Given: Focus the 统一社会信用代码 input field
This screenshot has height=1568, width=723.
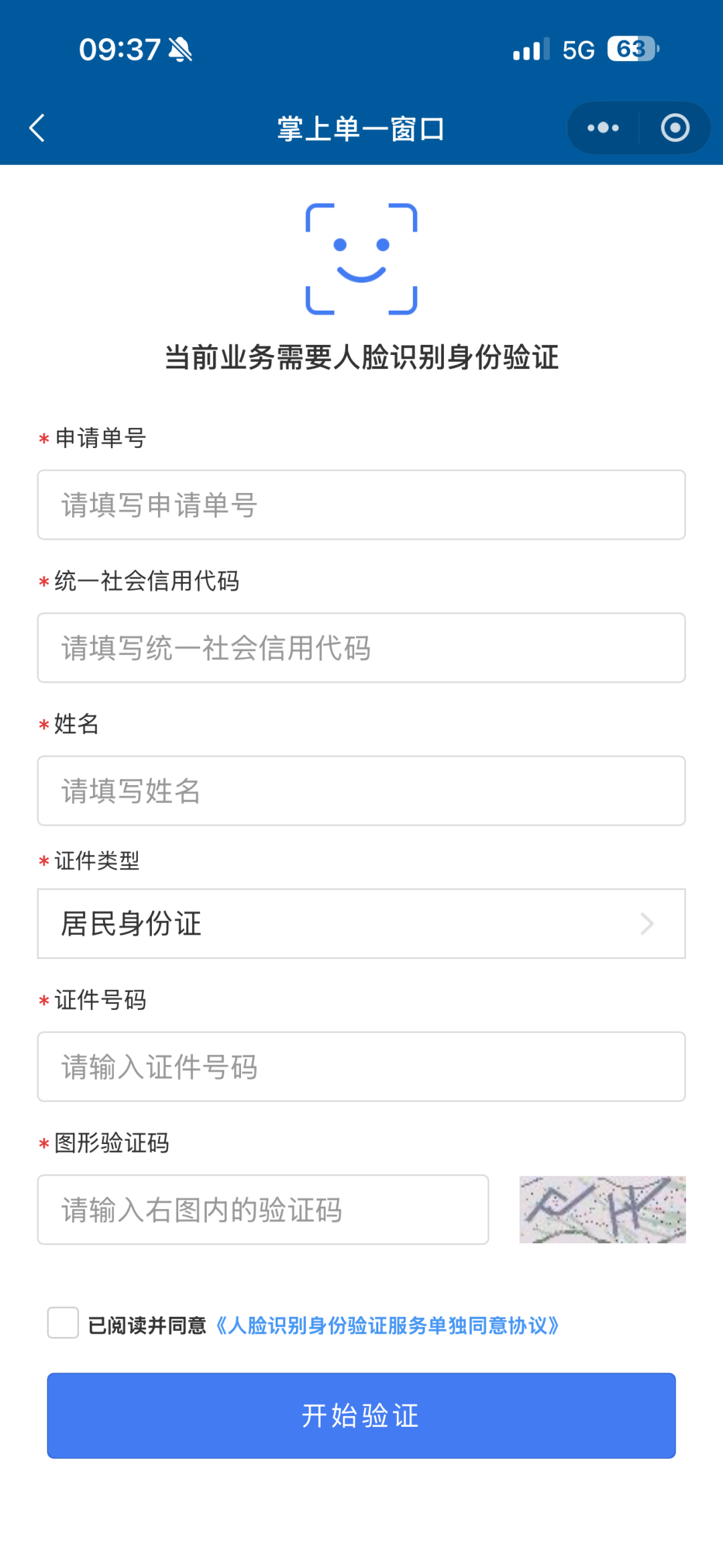Looking at the screenshot, I should (x=361, y=648).
